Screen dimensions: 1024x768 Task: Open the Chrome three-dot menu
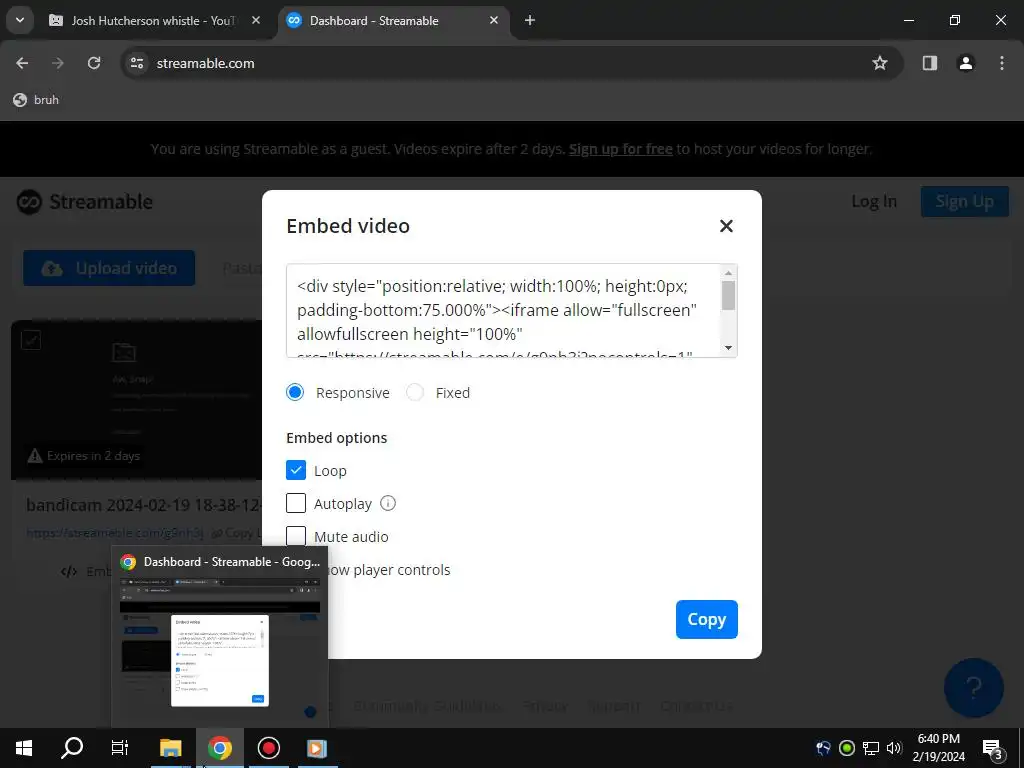point(1002,63)
